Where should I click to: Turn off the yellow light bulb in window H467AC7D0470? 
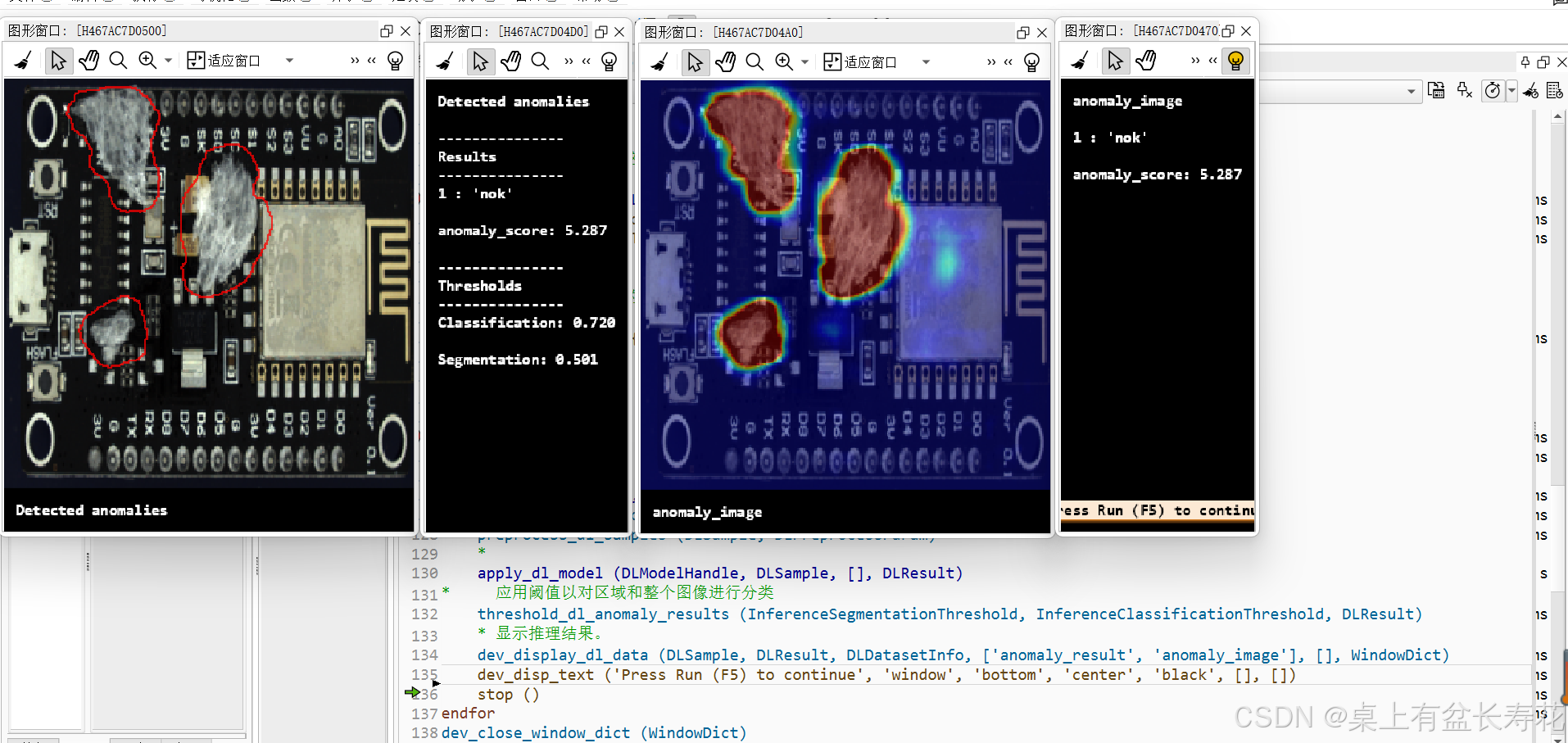coord(1235,61)
